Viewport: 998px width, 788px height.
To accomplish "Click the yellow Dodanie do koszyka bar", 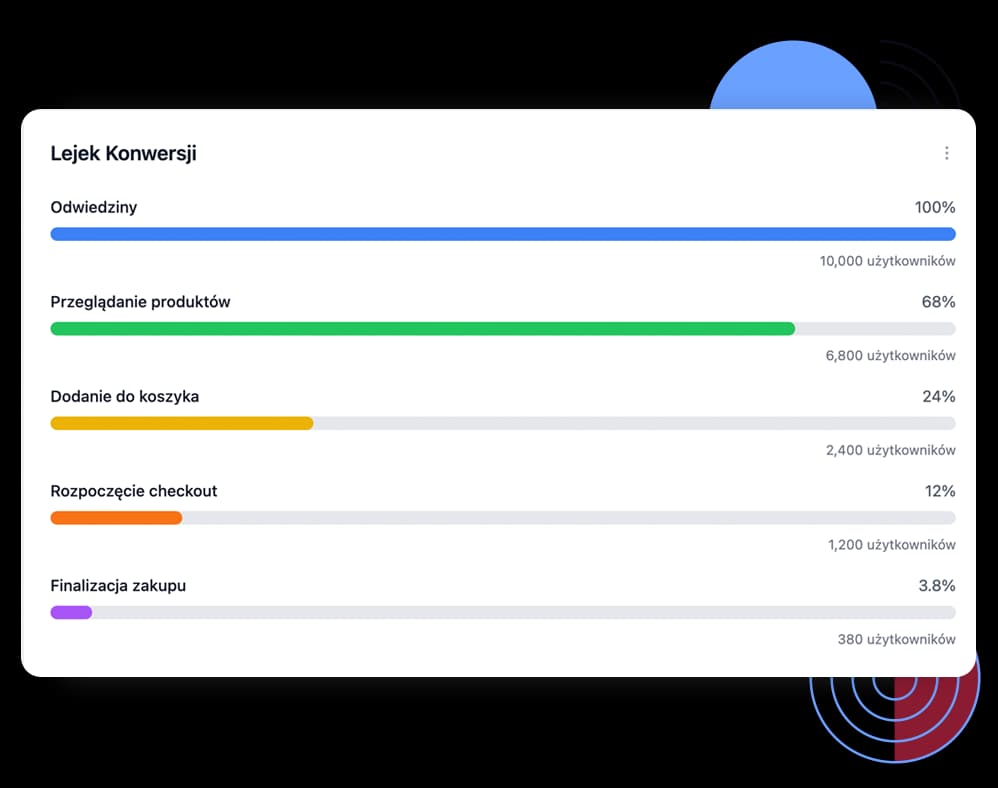I will [x=182, y=423].
